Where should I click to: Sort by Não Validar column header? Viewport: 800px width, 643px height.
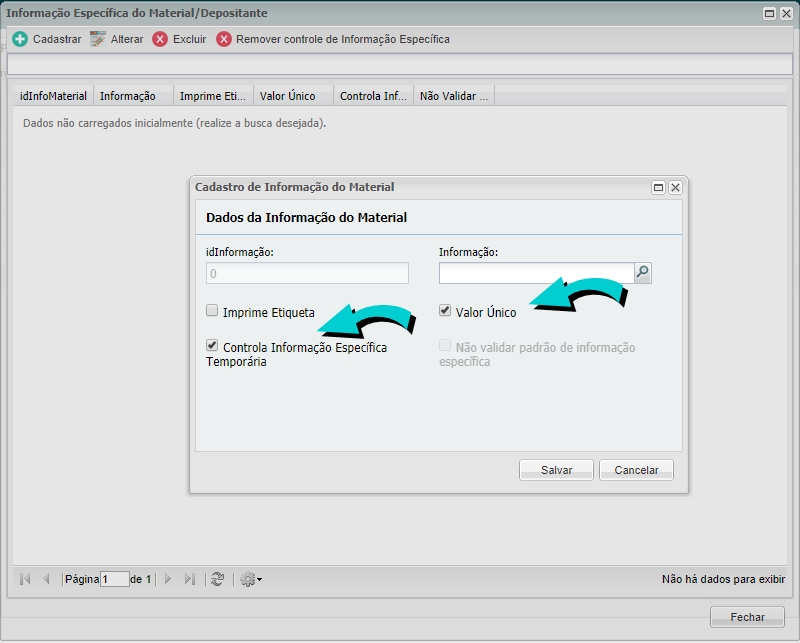pyautogui.click(x=454, y=96)
